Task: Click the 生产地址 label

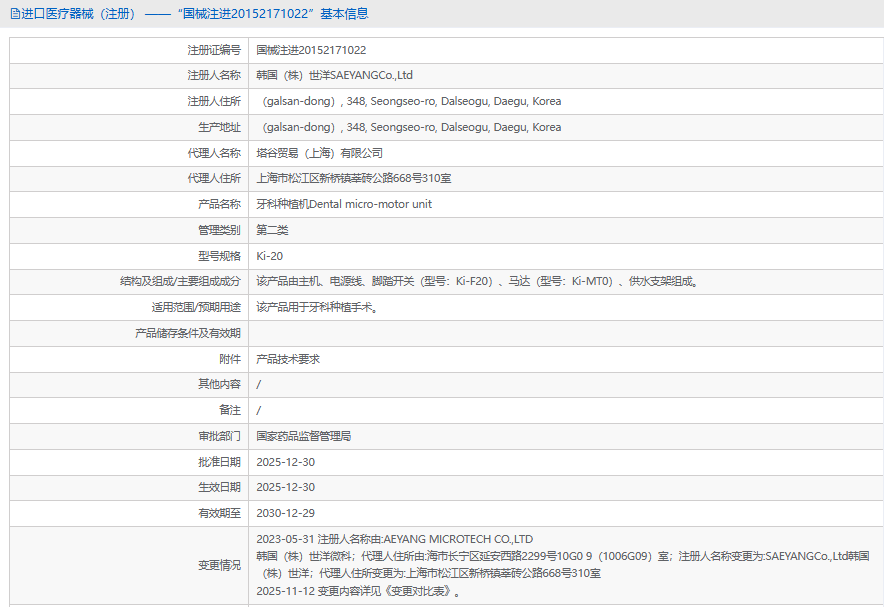Action: (x=219, y=127)
